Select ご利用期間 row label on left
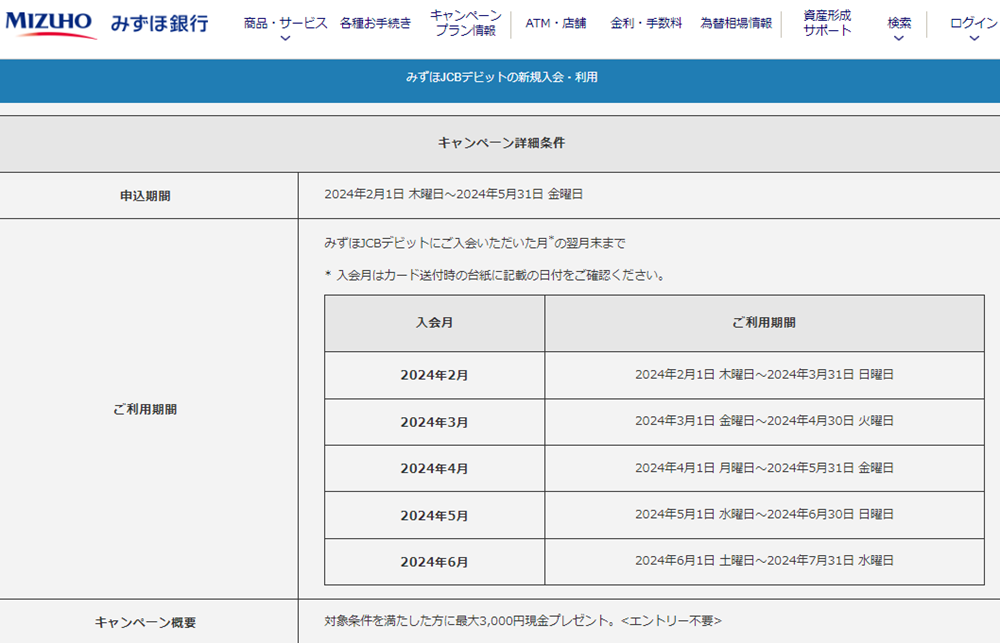This screenshot has width=1000, height=643. tap(145, 410)
